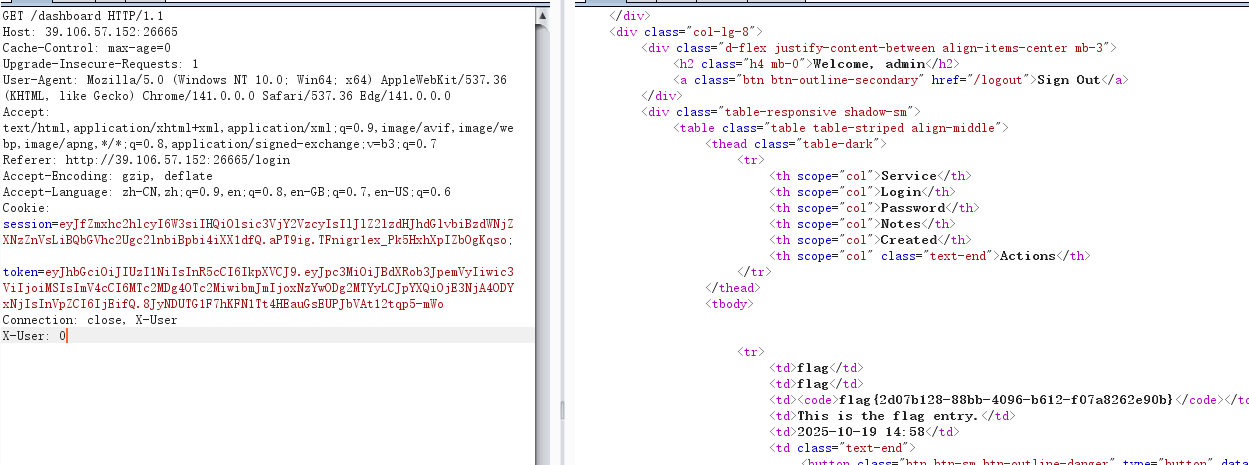1249x465 pixels.
Task: Click the grip handle on the pane divider
Action: [562, 410]
